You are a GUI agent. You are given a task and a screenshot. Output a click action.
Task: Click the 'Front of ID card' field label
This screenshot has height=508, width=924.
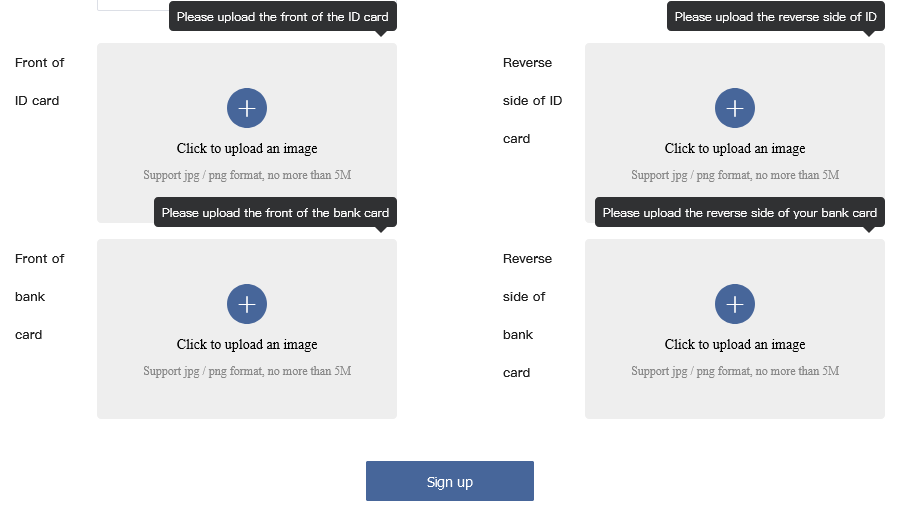(39, 81)
